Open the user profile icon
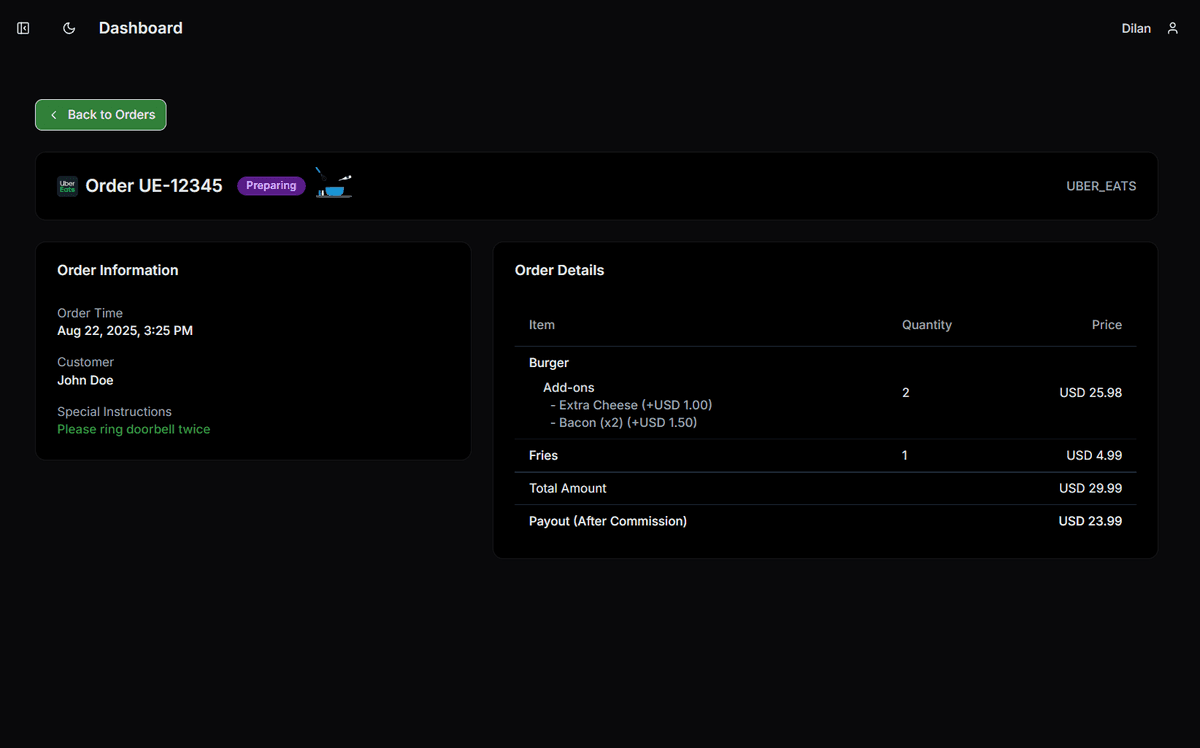 click(x=1173, y=28)
